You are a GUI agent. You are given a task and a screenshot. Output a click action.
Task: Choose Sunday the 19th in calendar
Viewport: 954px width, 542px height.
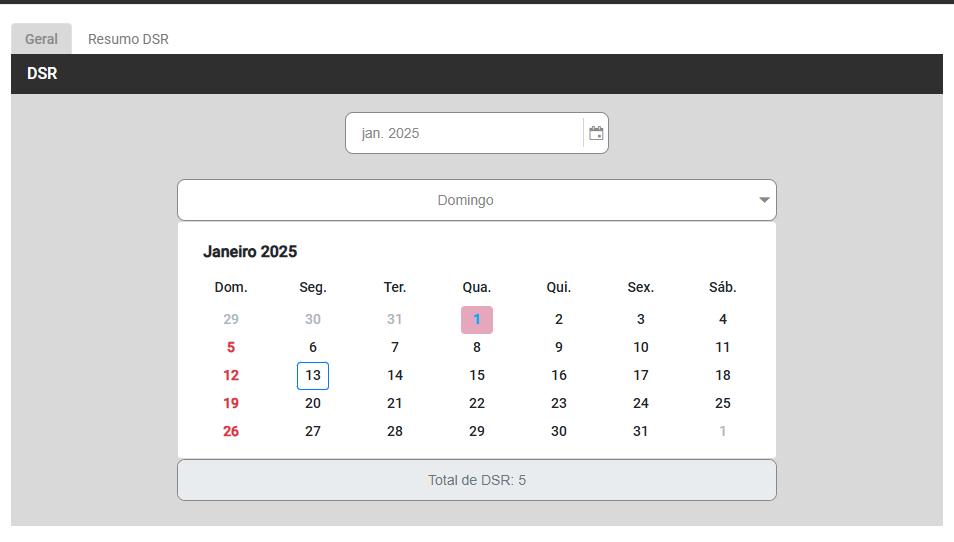(x=231, y=404)
